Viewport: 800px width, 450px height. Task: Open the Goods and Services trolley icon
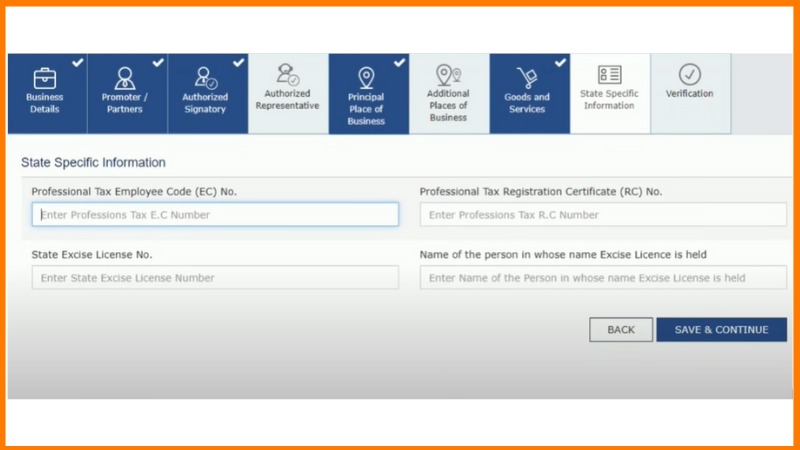point(527,78)
